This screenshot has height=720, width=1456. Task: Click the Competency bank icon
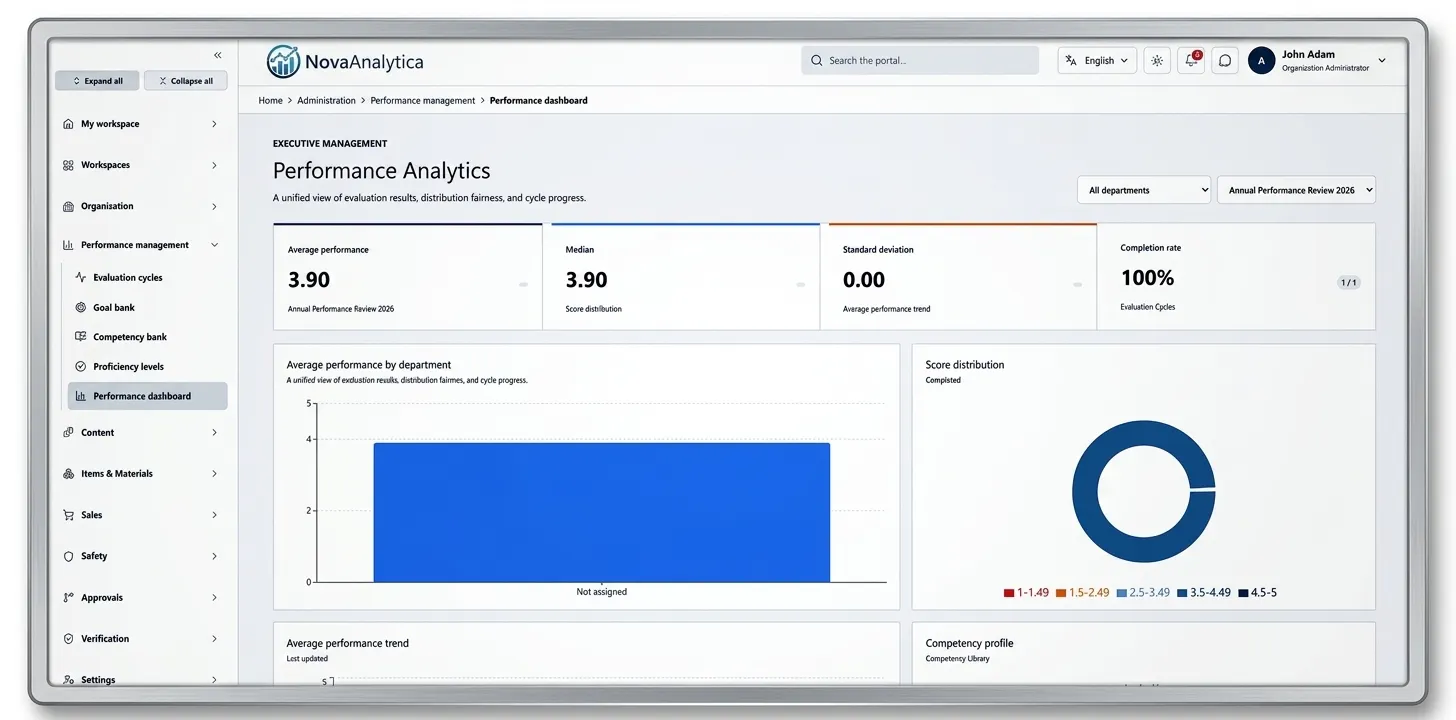tap(81, 337)
